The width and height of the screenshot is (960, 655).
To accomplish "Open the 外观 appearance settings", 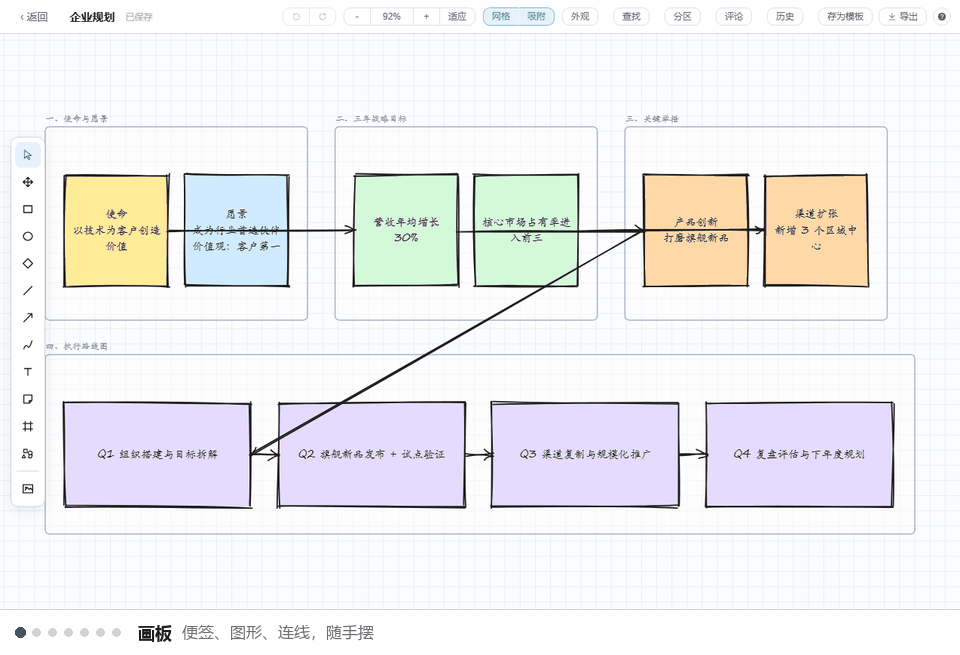I will 580,17.
